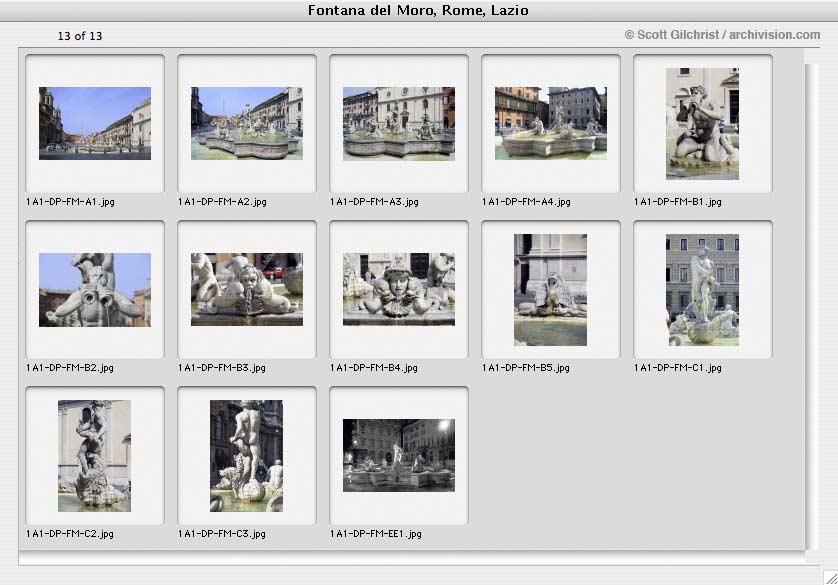Select the 1A1-DP-FM-A2.jpg thumbnail
The image size is (838, 585).
point(247,123)
